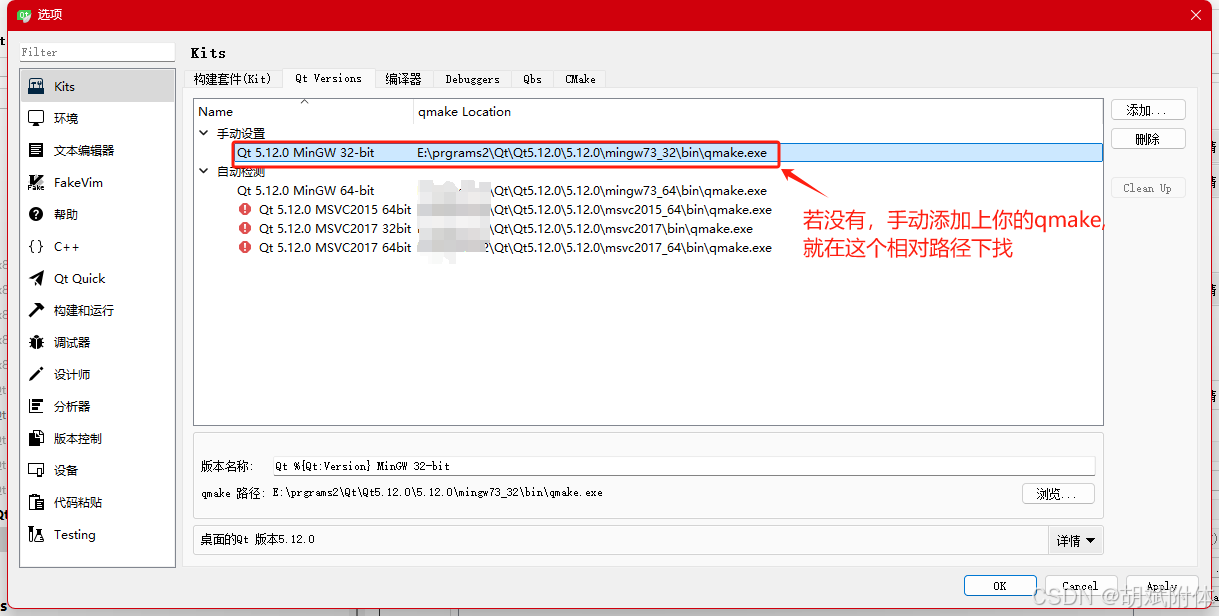Viewport: 1219px width, 616px height.
Task: Click the Cancel button
Action: [x=1081, y=586]
